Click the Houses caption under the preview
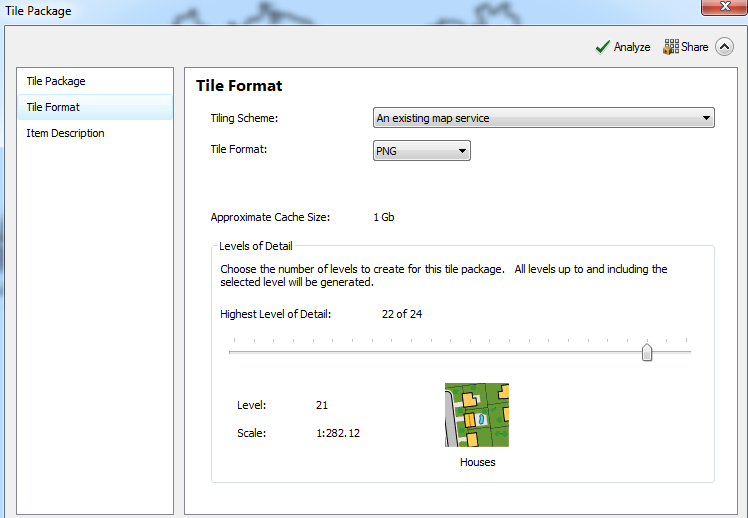748x518 pixels. [x=477, y=462]
